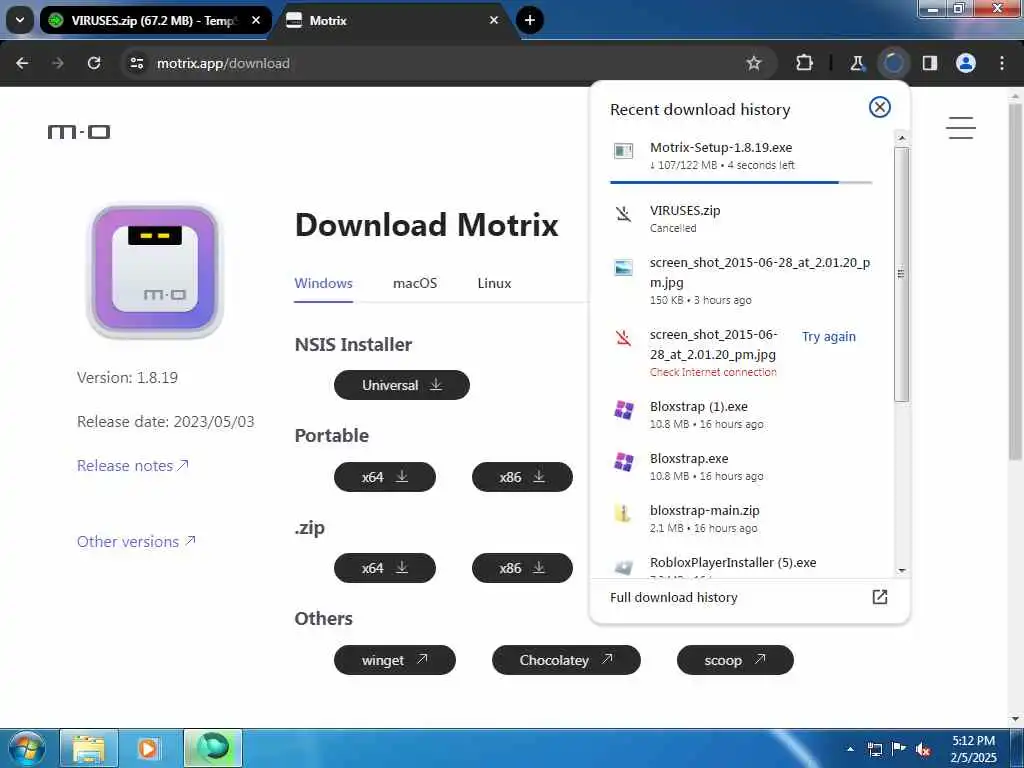Click the Motrix tab
The height and width of the screenshot is (768, 1024).
point(392,20)
